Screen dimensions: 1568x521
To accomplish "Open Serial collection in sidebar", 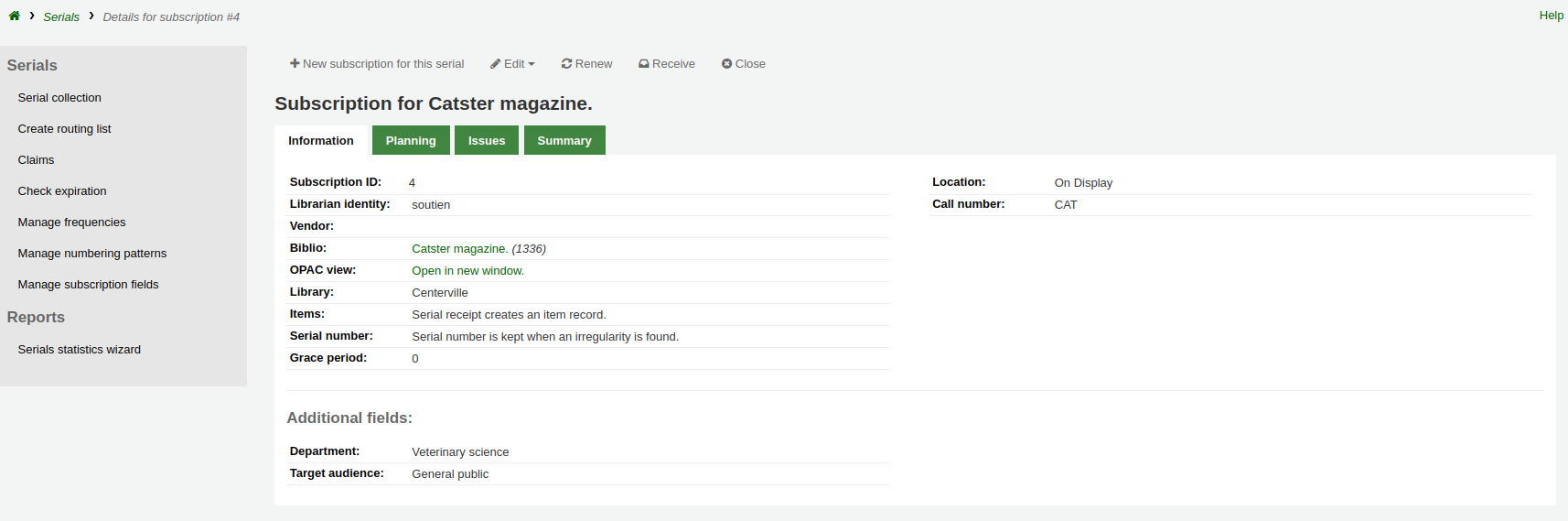I will click(x=59, y=98).
